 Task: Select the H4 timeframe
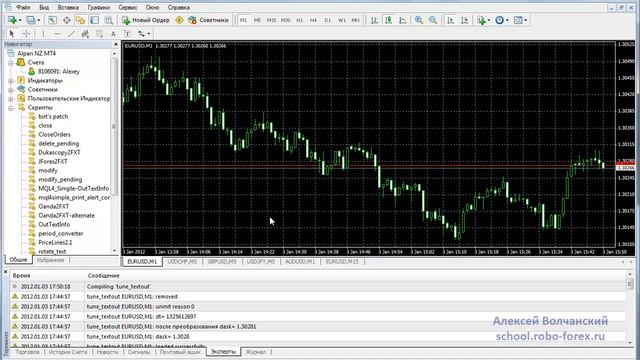coord(313,20)
